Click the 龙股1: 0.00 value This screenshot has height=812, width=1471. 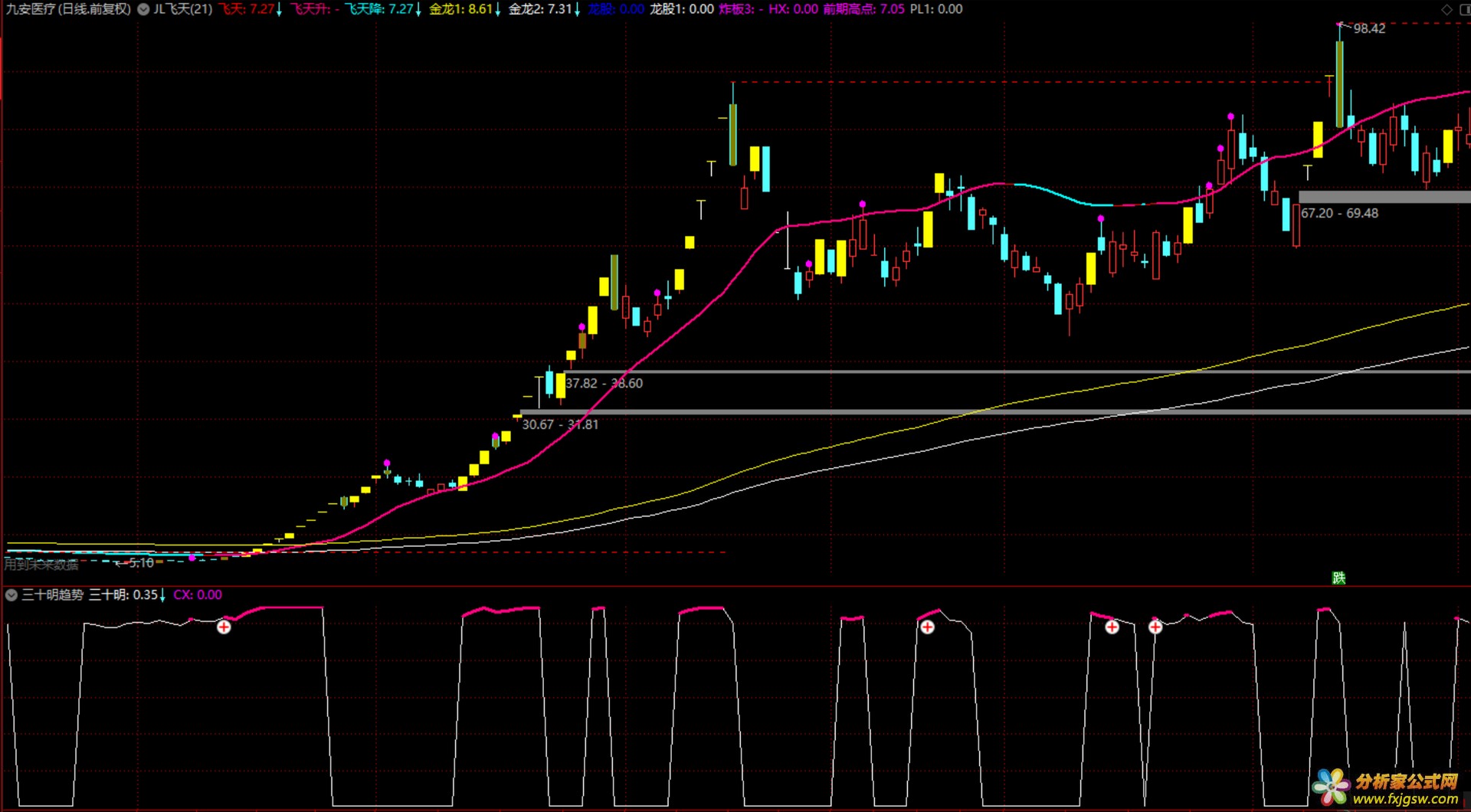tap(682, 9)
